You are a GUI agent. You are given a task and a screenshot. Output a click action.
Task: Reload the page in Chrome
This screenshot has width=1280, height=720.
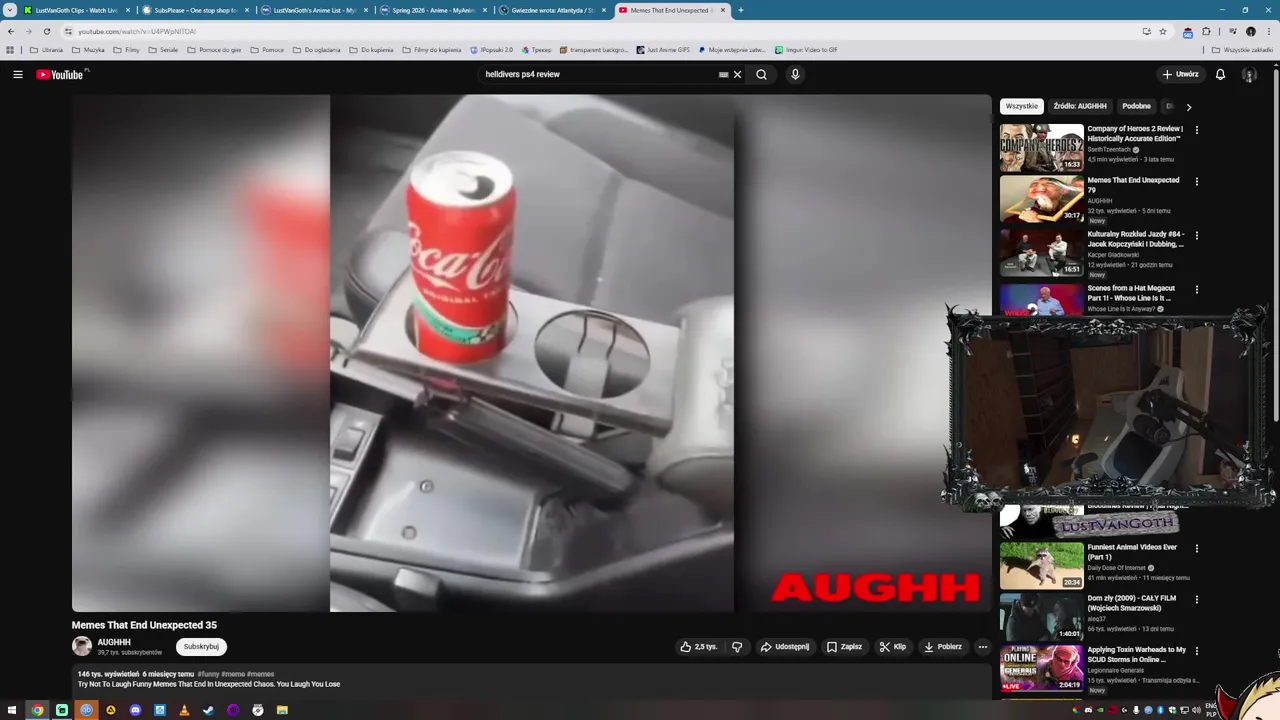click(x=46, y=31)
